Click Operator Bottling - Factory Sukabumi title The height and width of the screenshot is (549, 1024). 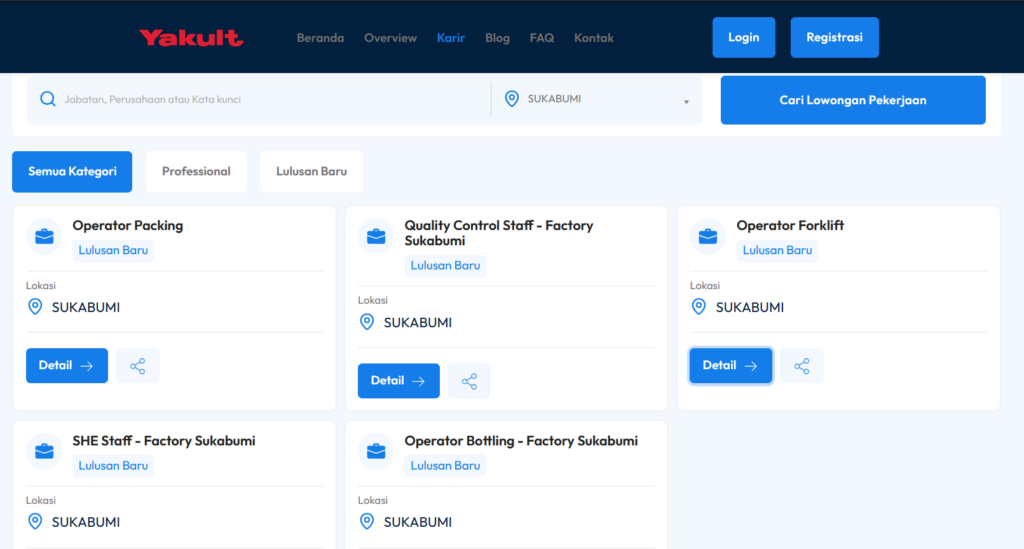521,441
